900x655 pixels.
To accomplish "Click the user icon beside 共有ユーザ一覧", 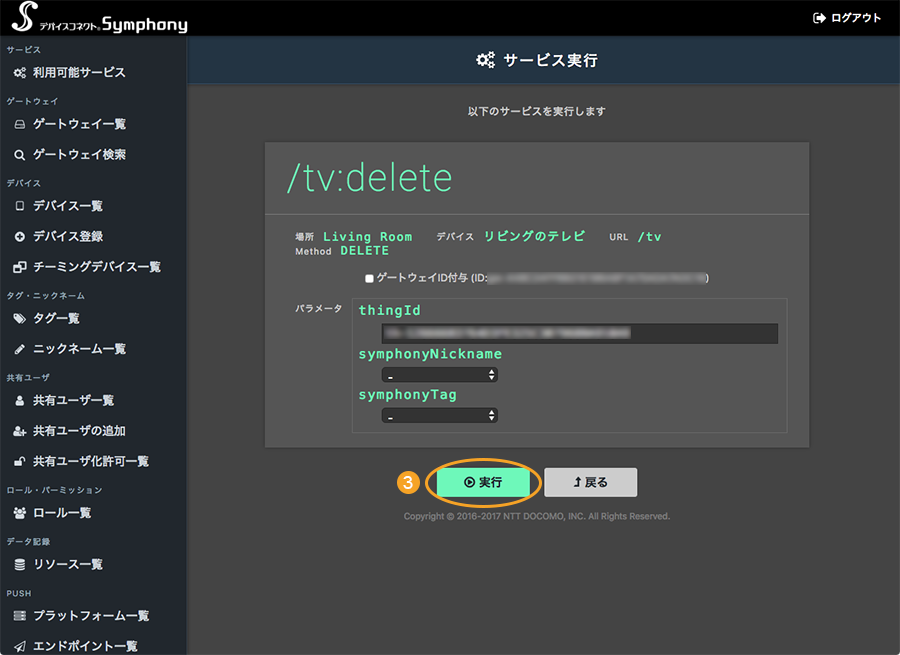I will click(x=20, y=401).
